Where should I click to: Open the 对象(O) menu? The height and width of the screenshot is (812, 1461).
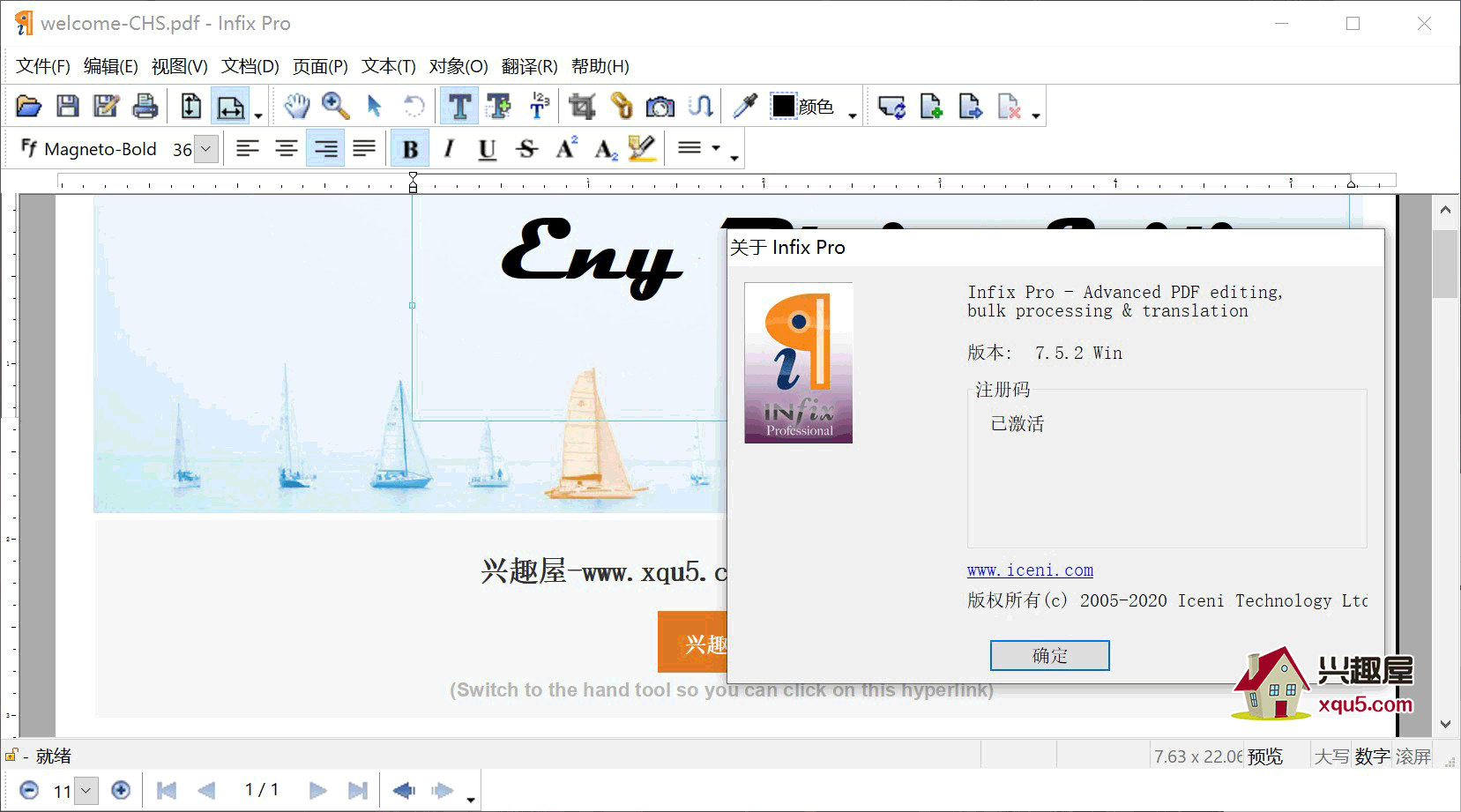(458, 66)
